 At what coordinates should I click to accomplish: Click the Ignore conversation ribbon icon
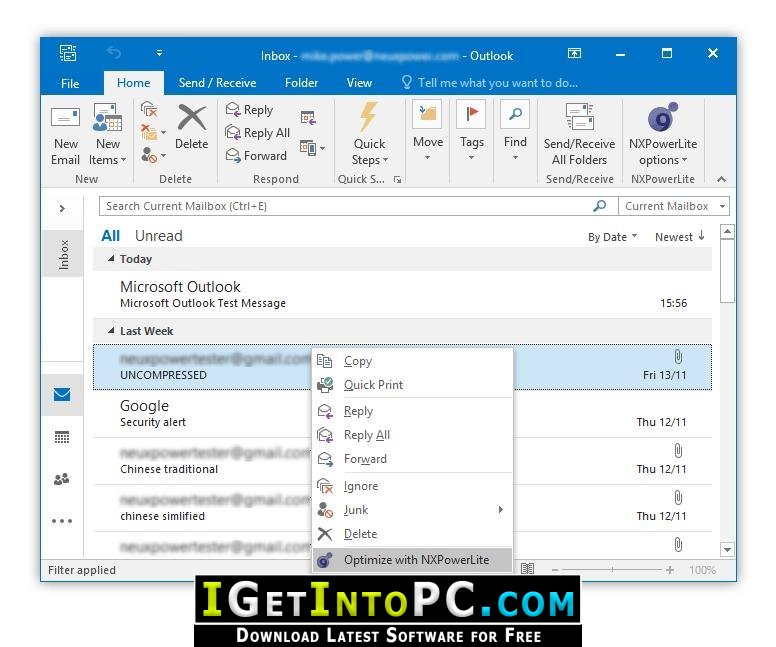[x=148, y=109]
